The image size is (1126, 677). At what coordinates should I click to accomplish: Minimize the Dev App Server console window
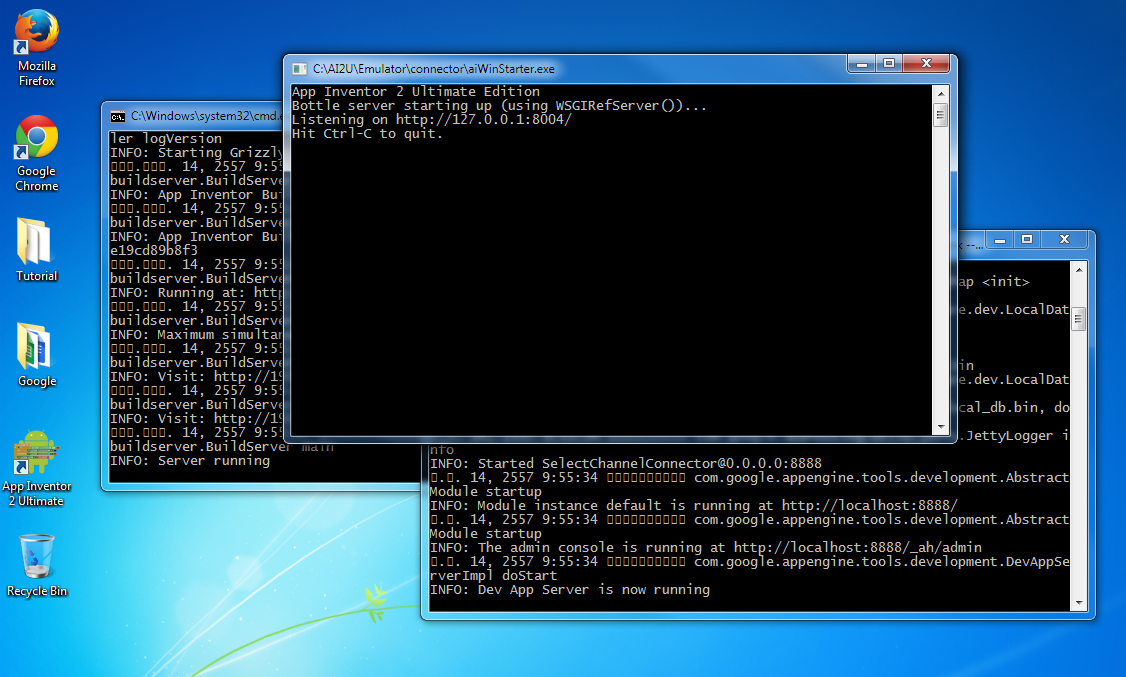(x=1000, y=240)
